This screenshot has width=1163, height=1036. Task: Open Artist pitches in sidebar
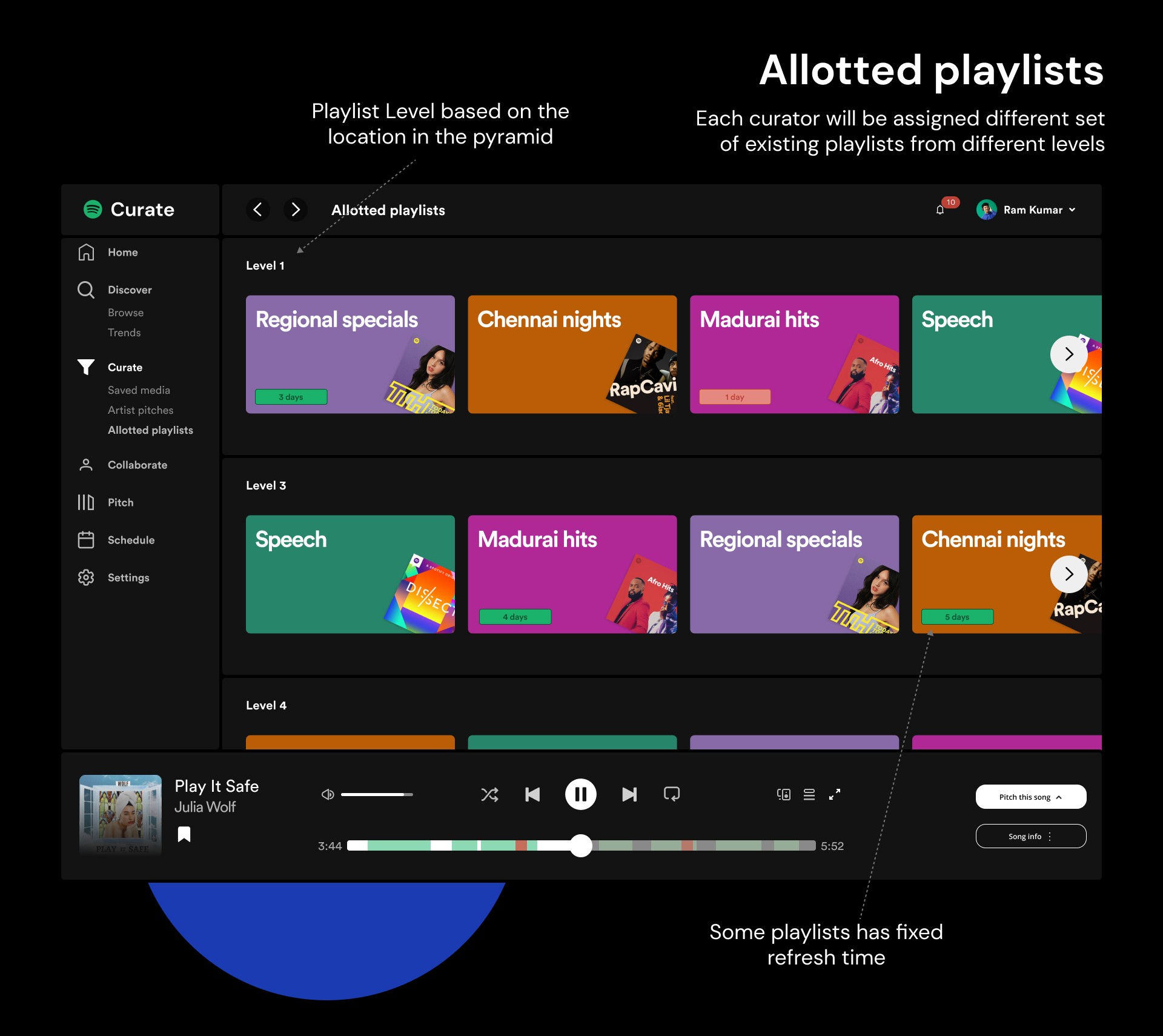coord(141,410)
